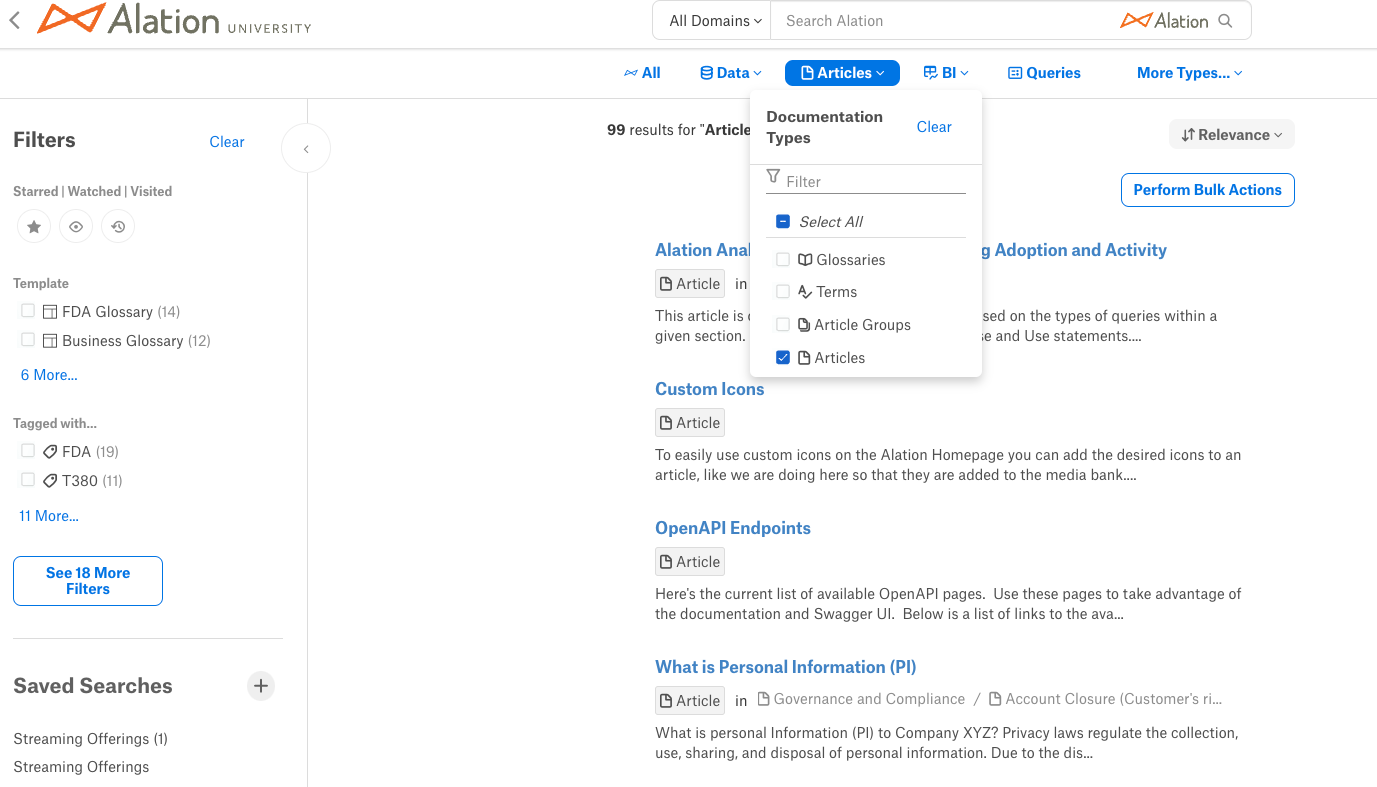
Task: Tick the T380 tag checkbox
Action: pyautogui.click(x=28, y=480)
